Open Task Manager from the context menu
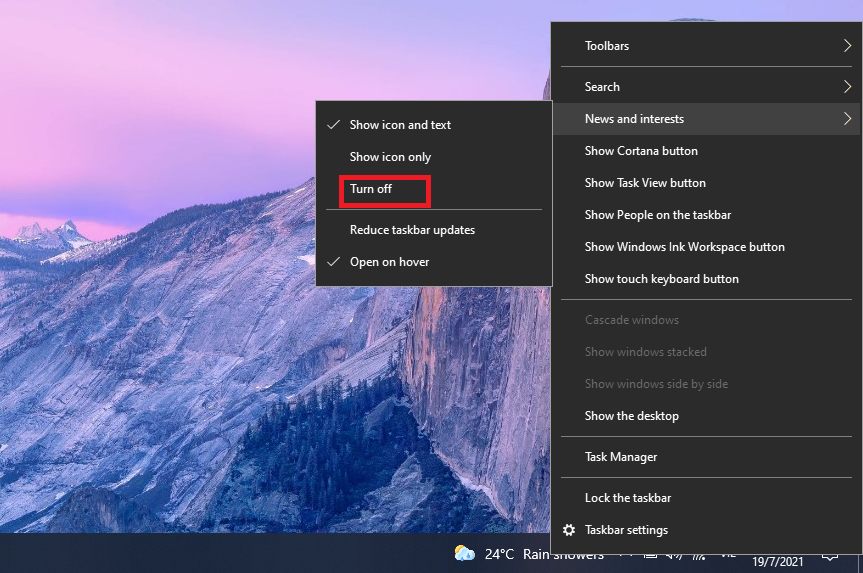The width and height of the screenshot is (863, 573). pos(706,457)
